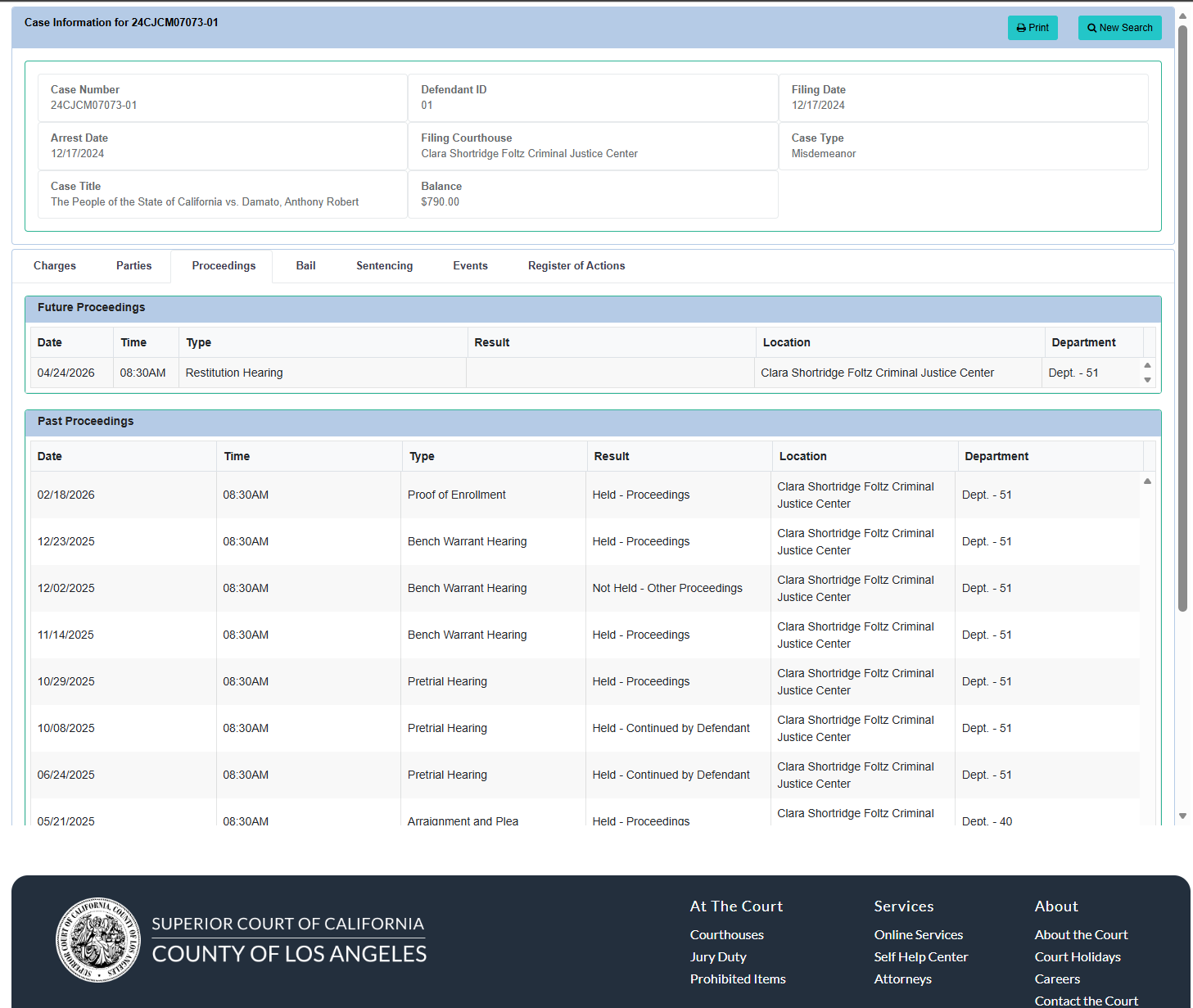1193x1008 pixels.
Task: Visit the Jury Duty page
Action: tap(718, 956)
